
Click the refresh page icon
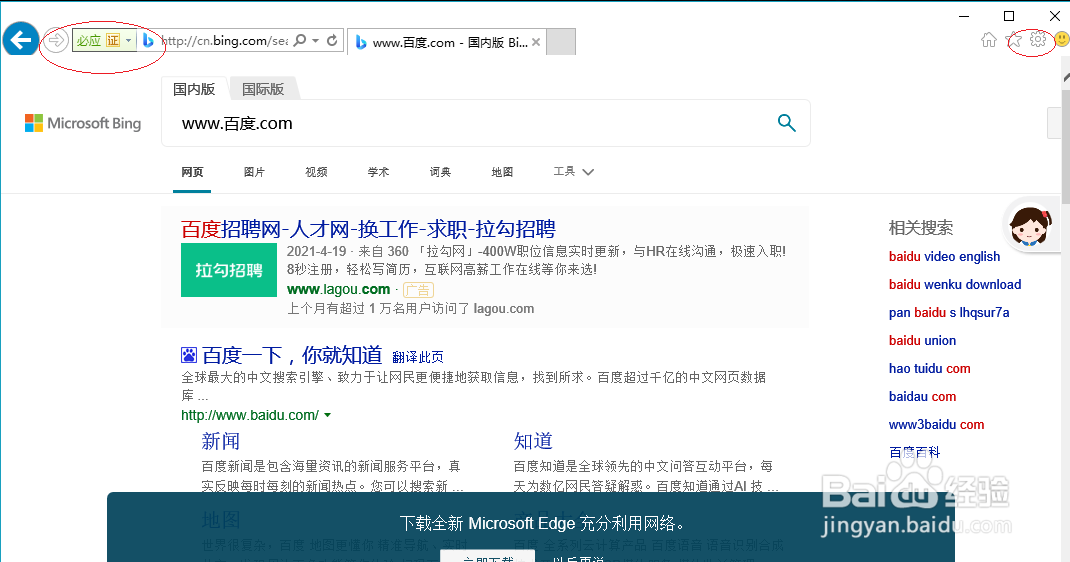pos(332,41)
